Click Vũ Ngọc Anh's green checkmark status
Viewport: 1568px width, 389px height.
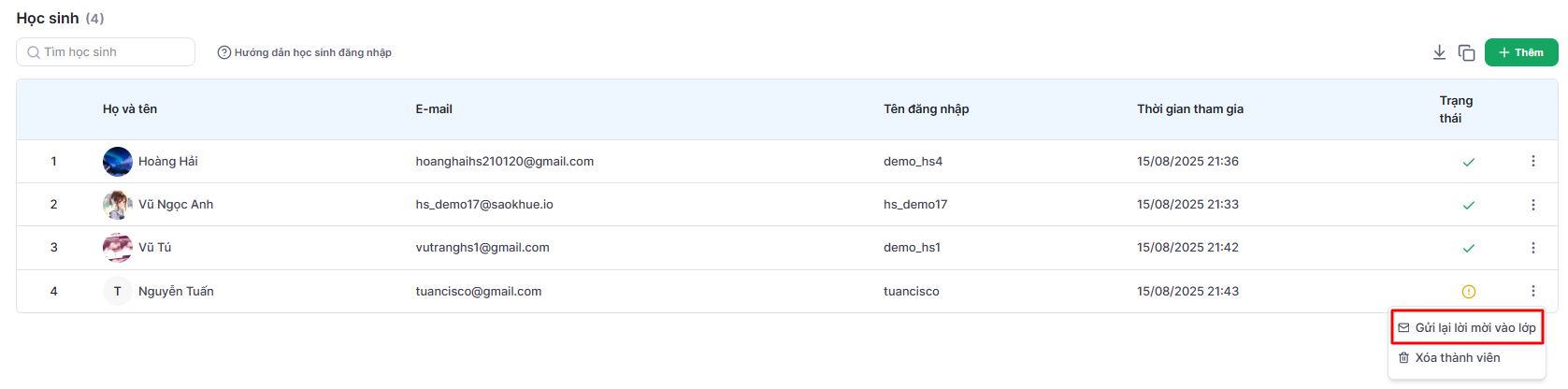1468,205
